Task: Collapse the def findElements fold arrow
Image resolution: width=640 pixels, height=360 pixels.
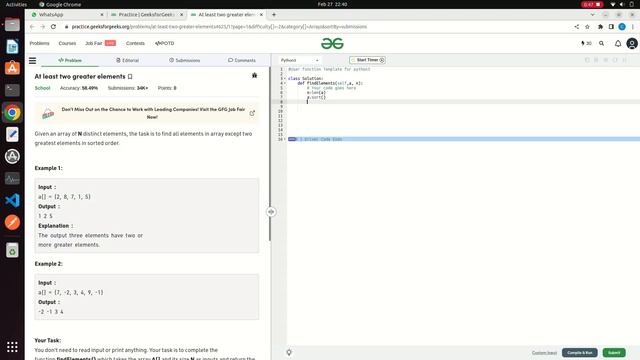Action: [x=285, y=83]
